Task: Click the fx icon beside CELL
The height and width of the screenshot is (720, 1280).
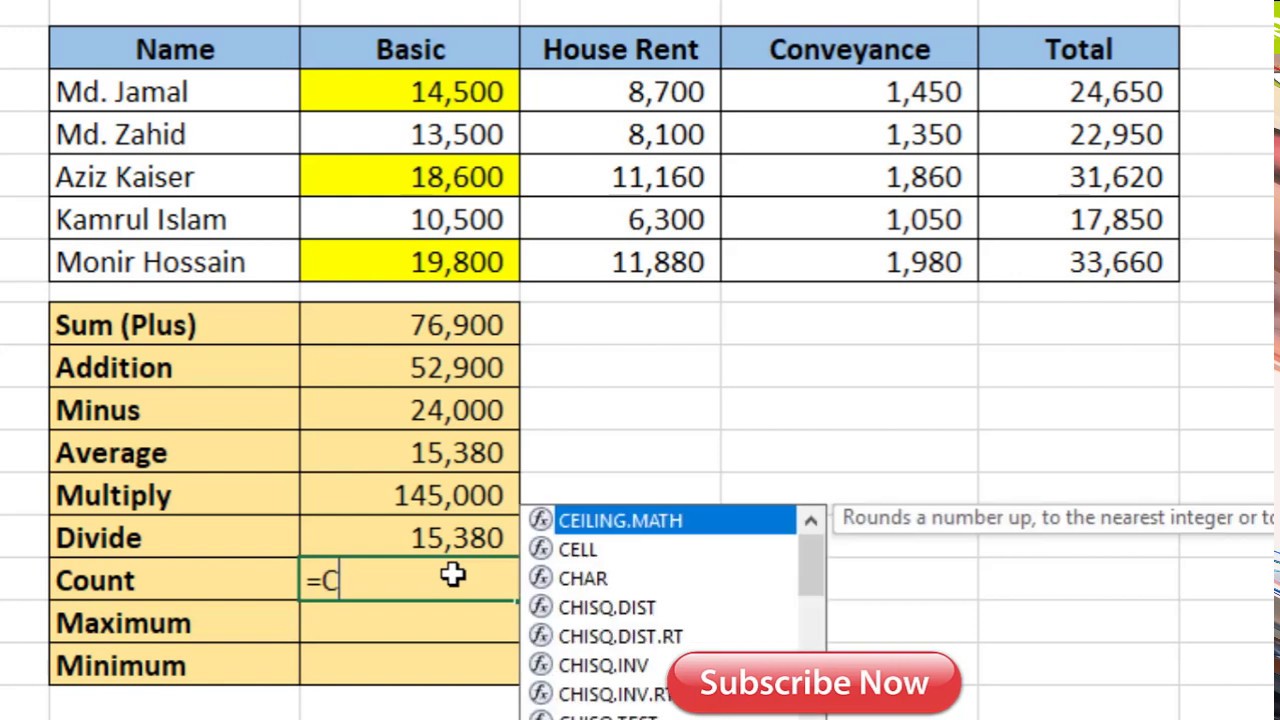Action: (x=541, y=549)
